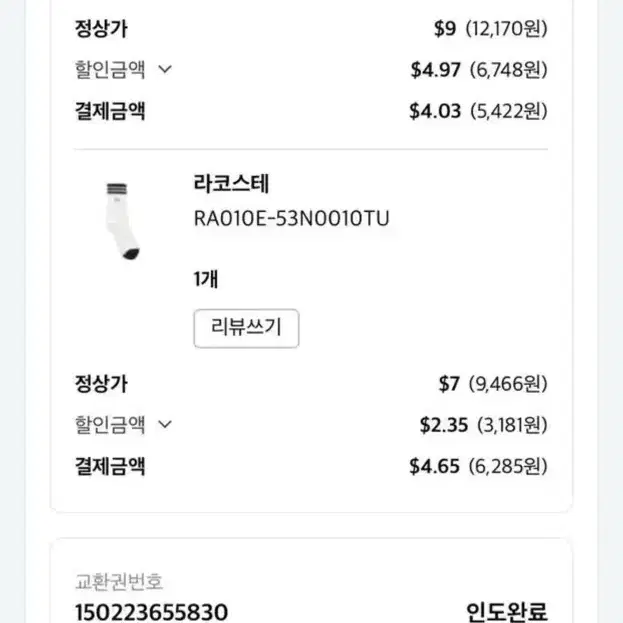Click the 교환권번호 label
The width and height of the screenshot is (623, 623).
pyautogui.click(x=119, y=581)
